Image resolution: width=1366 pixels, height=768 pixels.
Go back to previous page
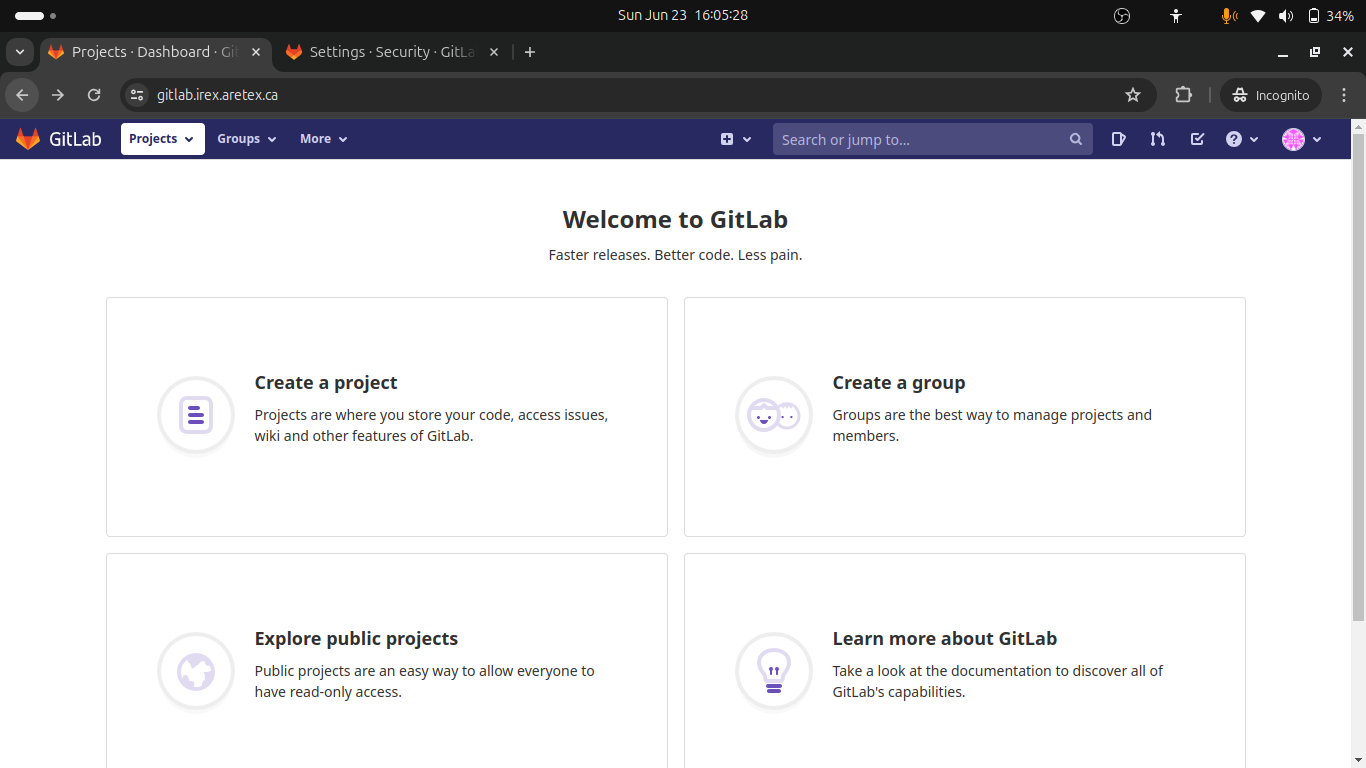(22, 95)
